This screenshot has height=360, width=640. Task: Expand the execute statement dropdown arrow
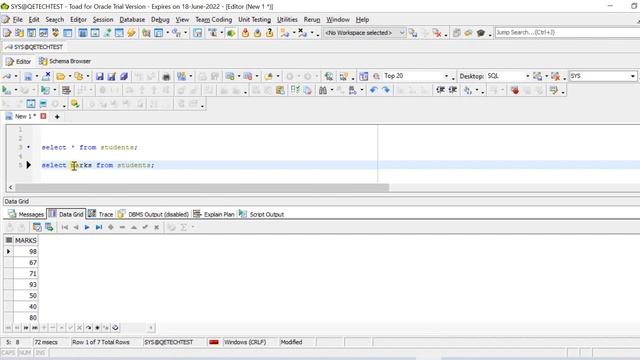point(16,90)
